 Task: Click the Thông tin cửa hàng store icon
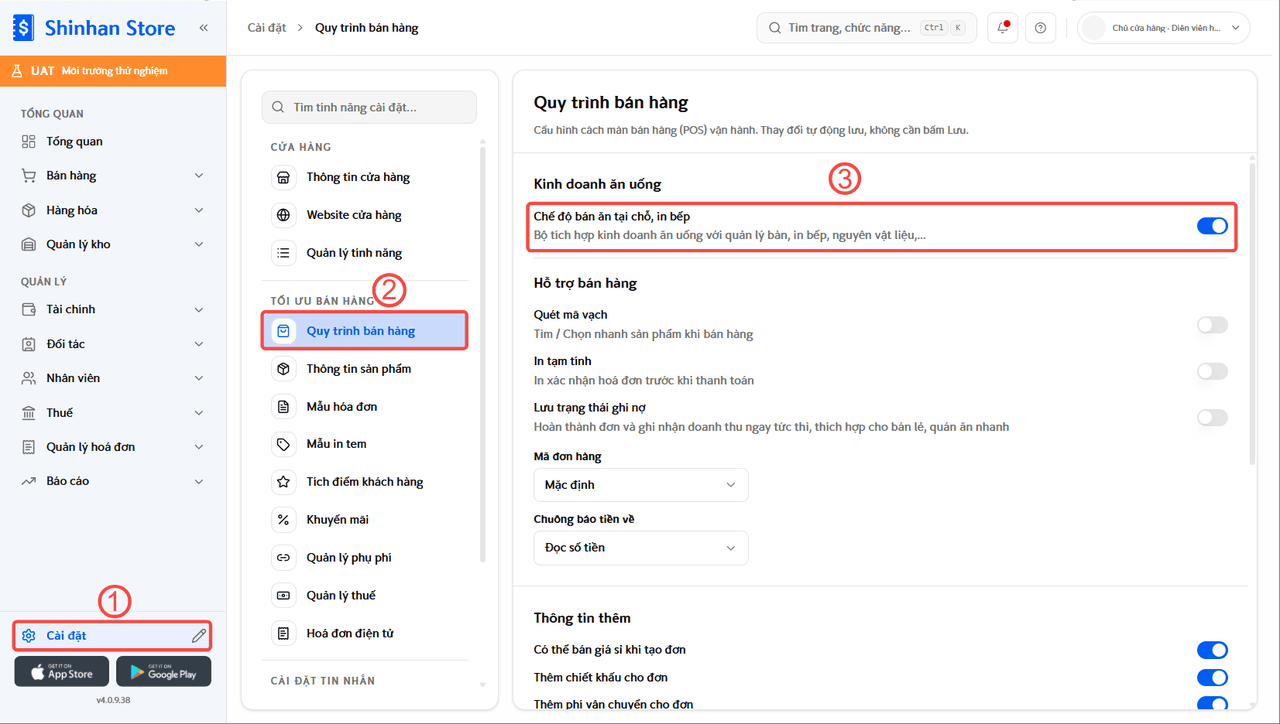pyautogui.click(x=284, y=177)
